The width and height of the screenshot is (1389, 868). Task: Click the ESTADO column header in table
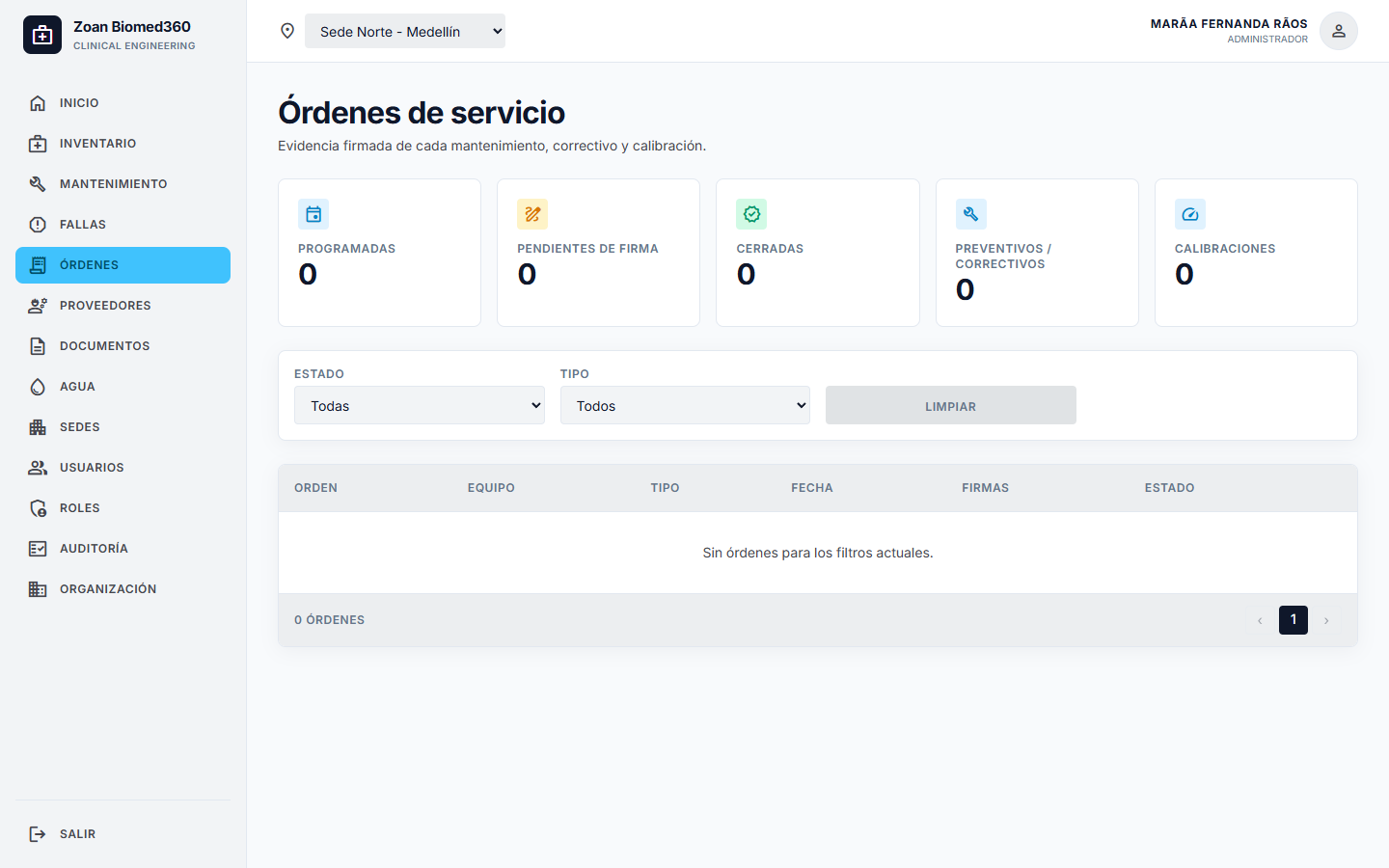coord(1169,488)
